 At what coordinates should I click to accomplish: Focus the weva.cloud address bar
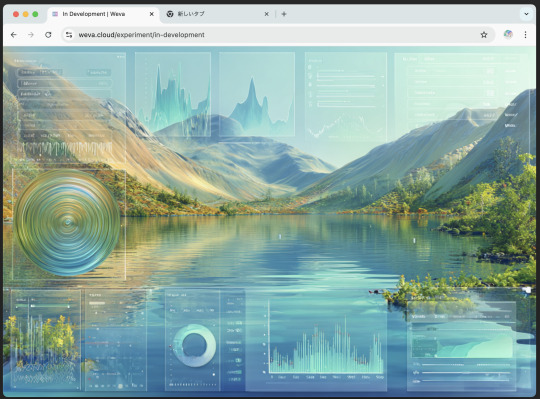[x=276, y=35]
